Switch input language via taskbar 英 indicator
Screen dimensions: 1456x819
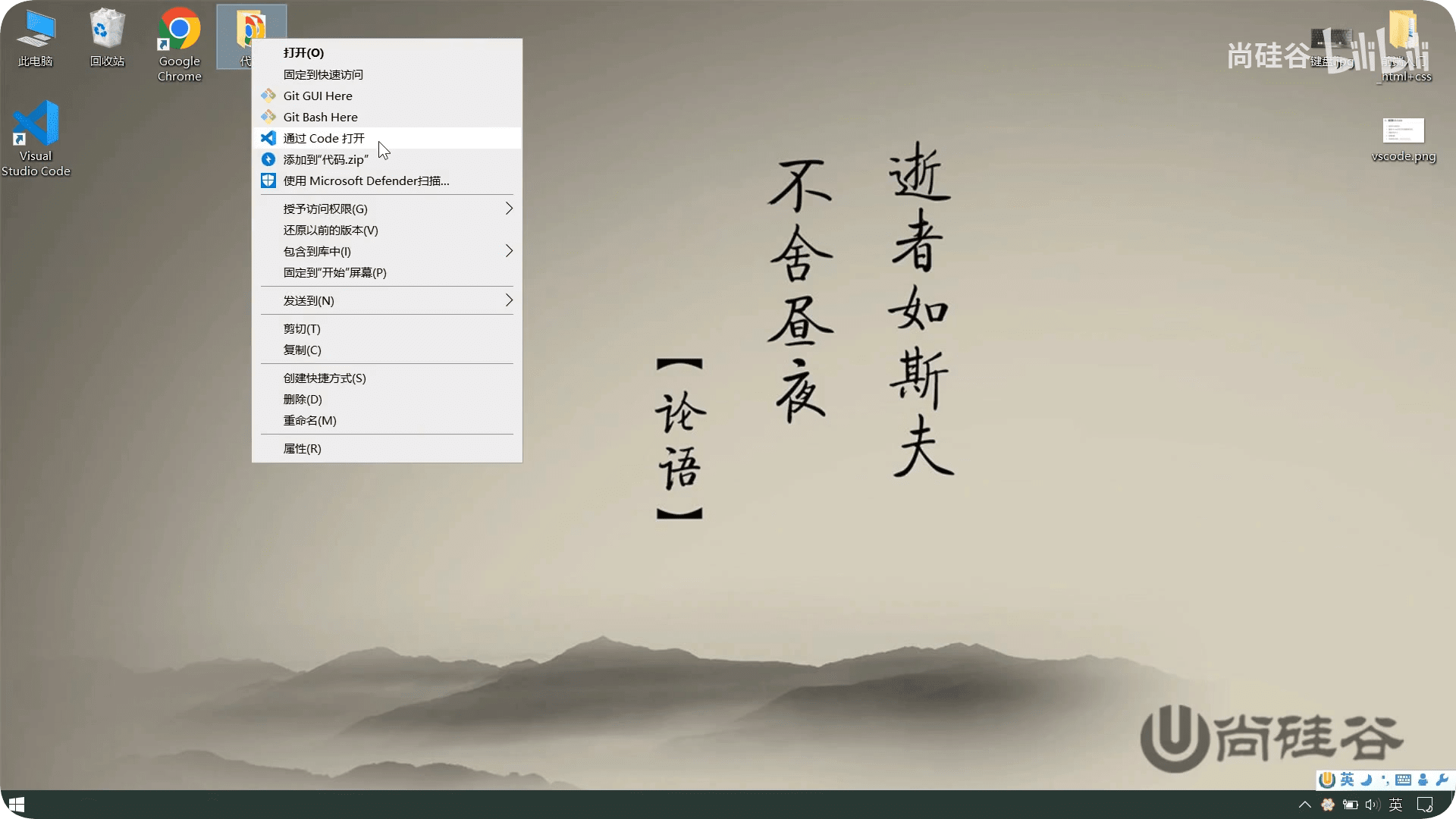pyautogui.click(x=1395, y=805)
